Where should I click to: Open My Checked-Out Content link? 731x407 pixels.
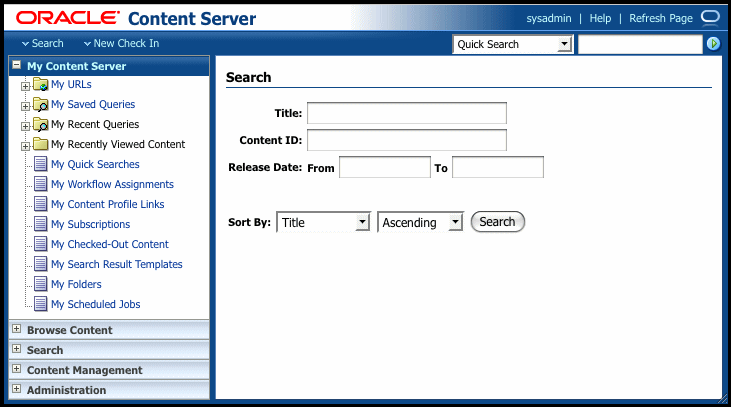tap(110, 245)
